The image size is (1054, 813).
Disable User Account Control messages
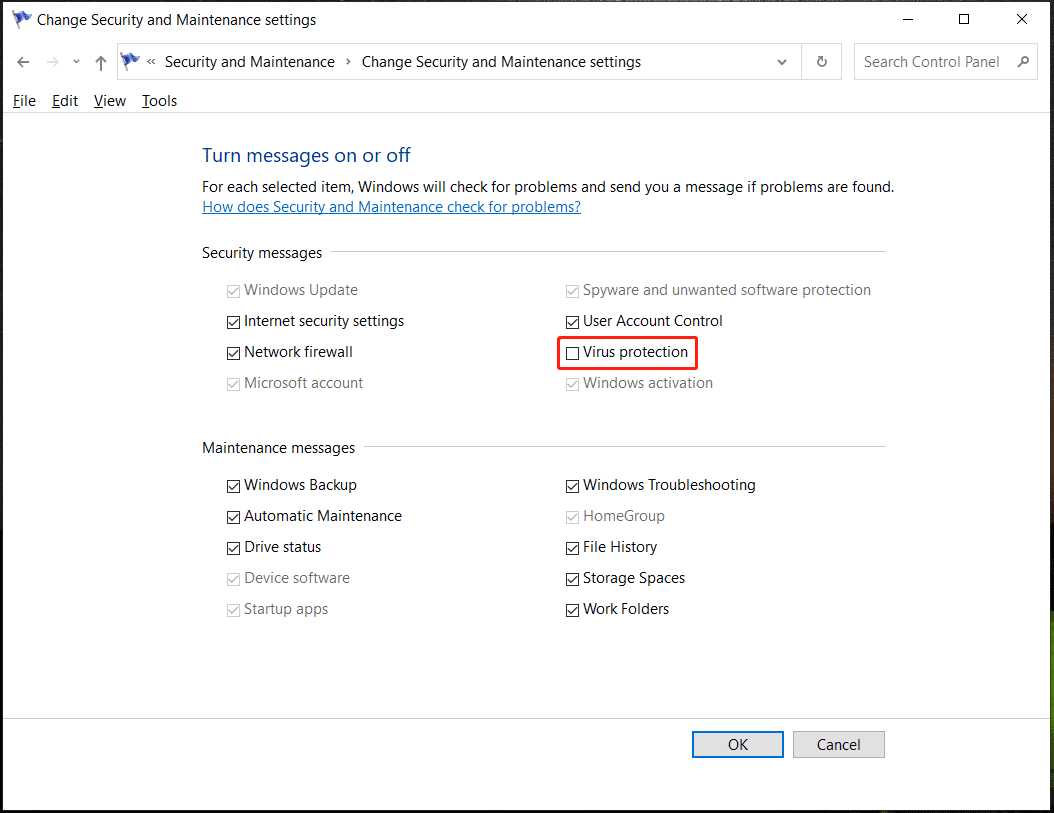pos(573,322)
